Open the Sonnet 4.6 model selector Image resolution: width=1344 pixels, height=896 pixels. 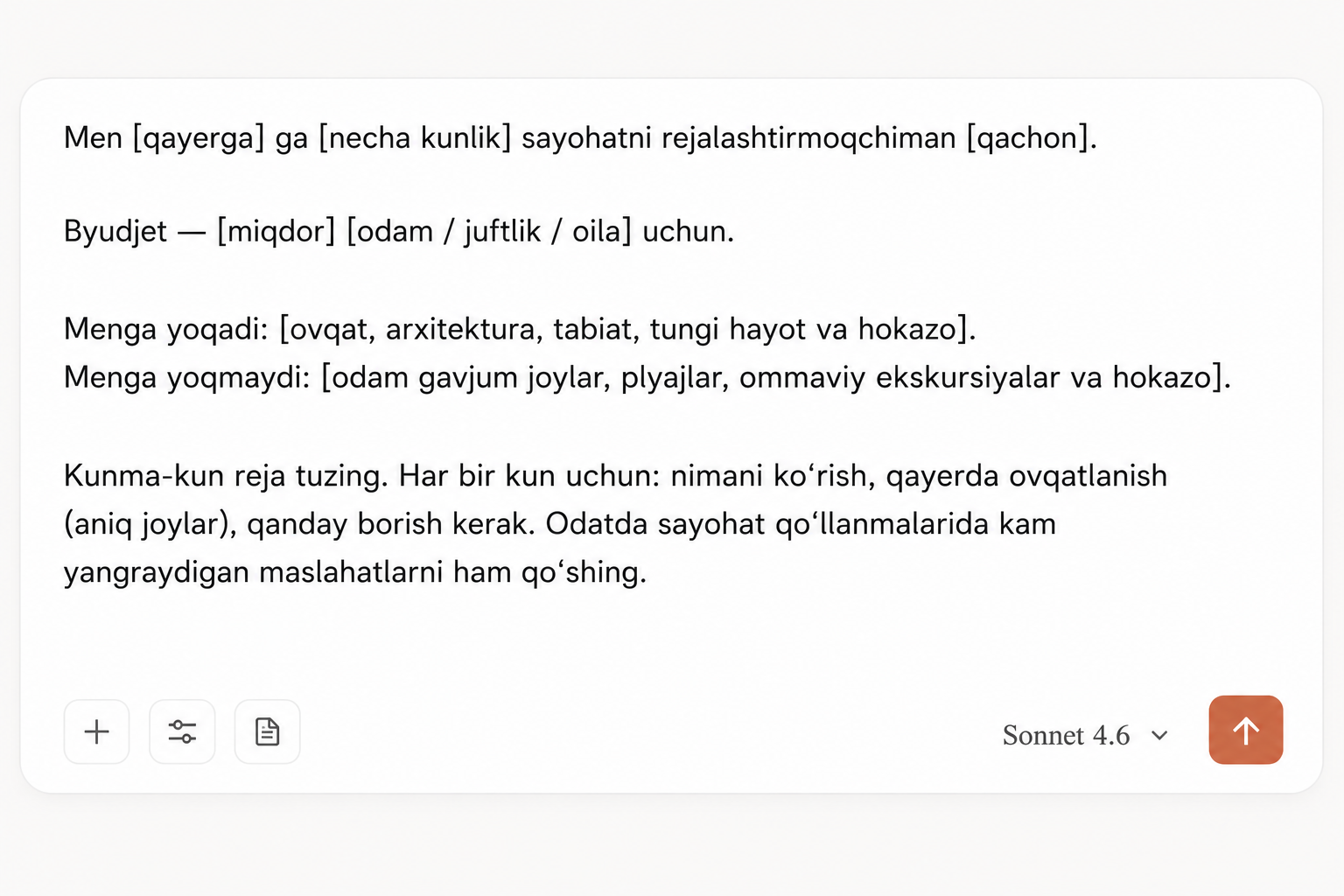1085,735
